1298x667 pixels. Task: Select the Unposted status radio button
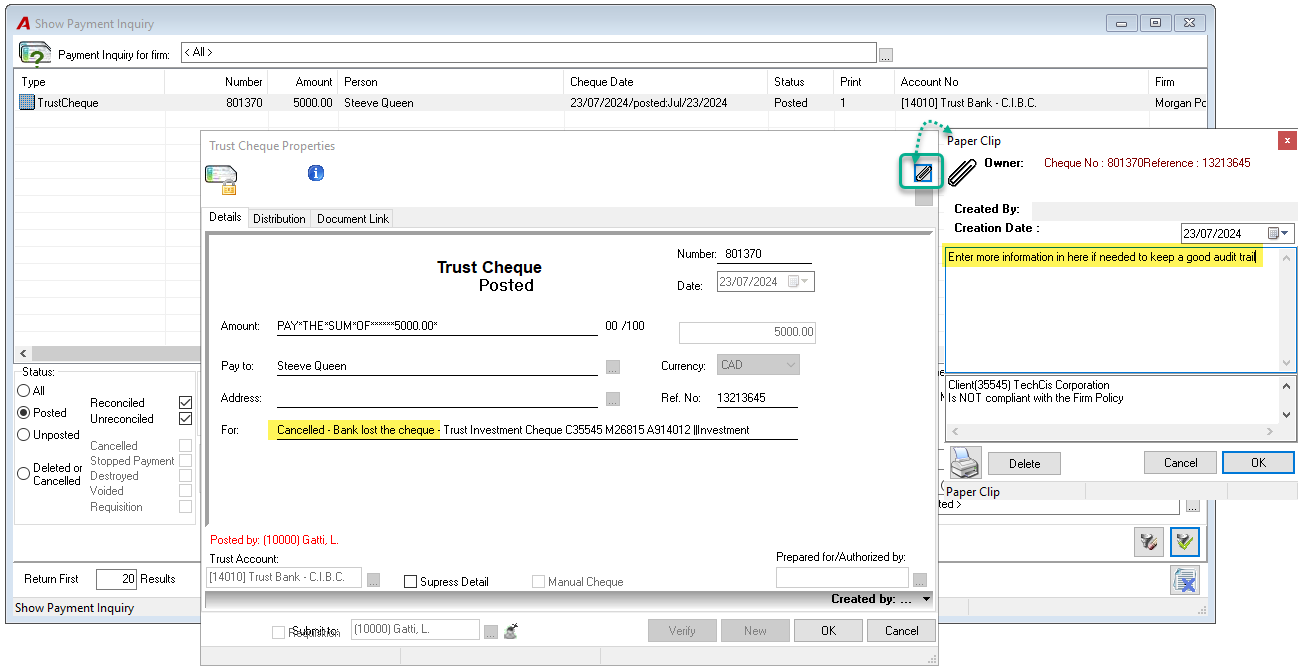[x=24, y=435]
